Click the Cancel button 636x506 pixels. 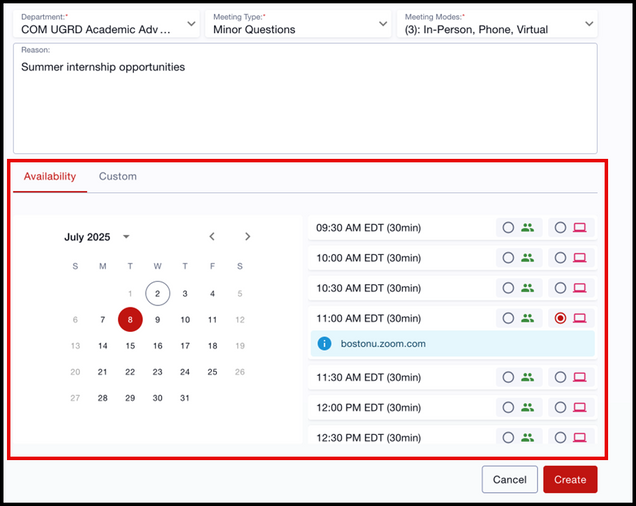point(510,480)
